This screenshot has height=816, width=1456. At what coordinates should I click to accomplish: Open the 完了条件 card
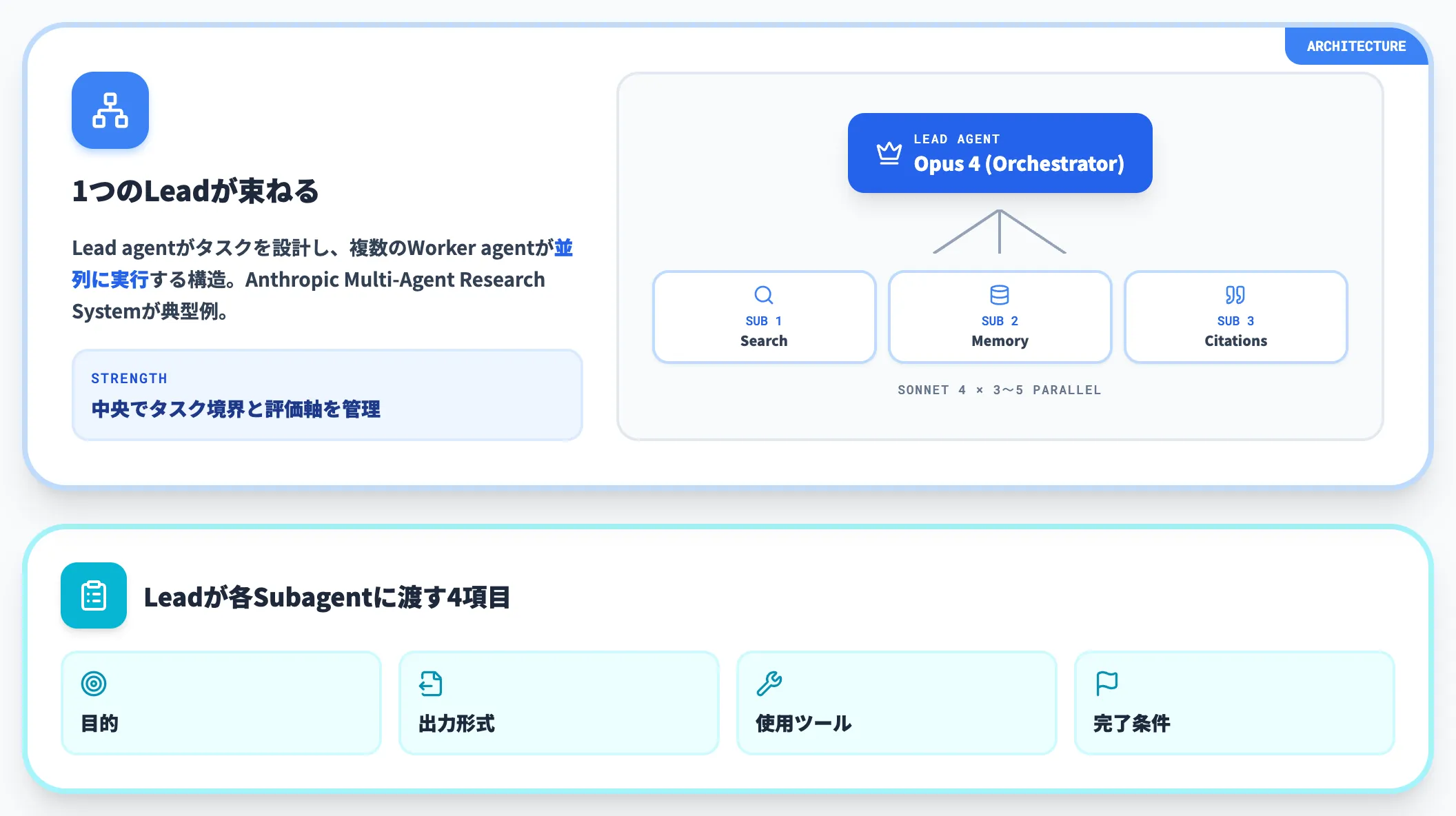click(x=1235, y=703)
